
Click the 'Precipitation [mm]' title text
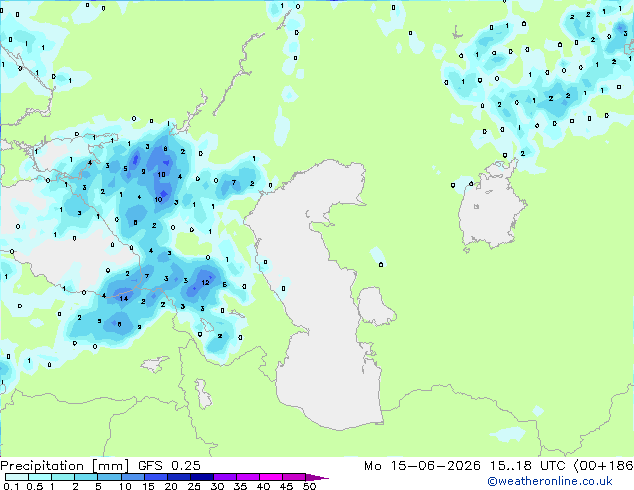(65, 466)
